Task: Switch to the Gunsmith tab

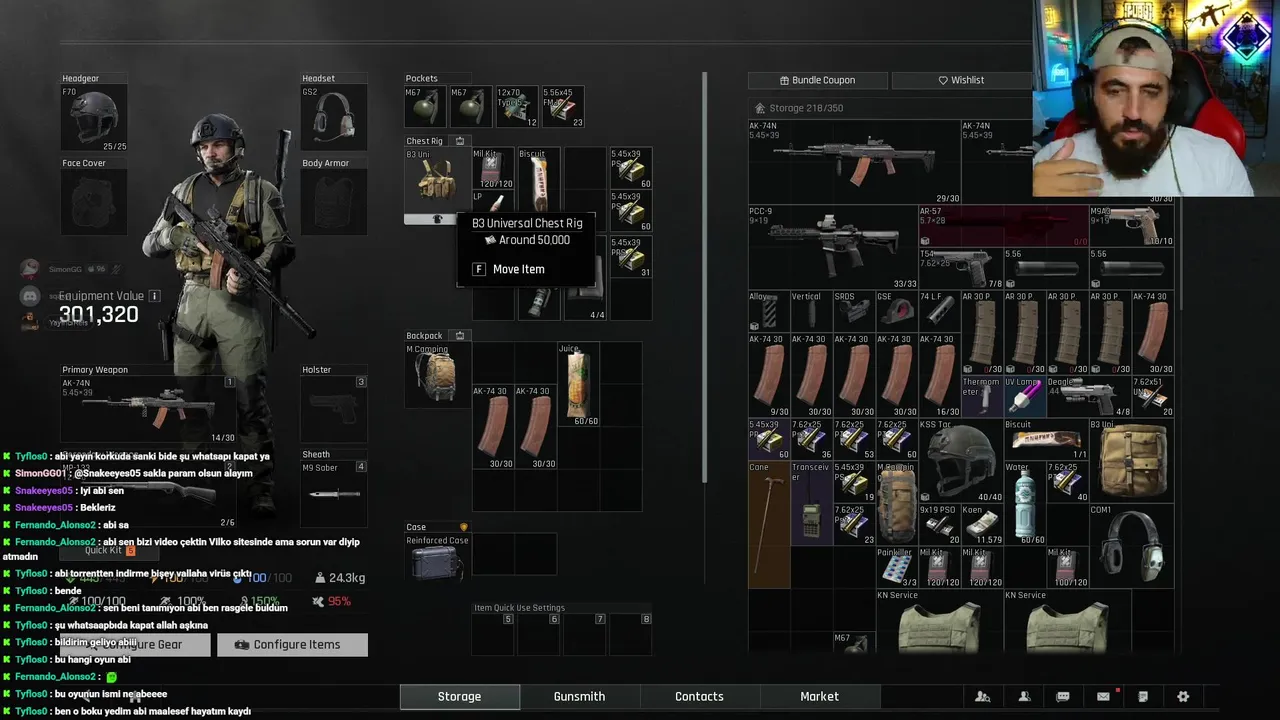Action: pyautogui.click(x=579, y=697)
